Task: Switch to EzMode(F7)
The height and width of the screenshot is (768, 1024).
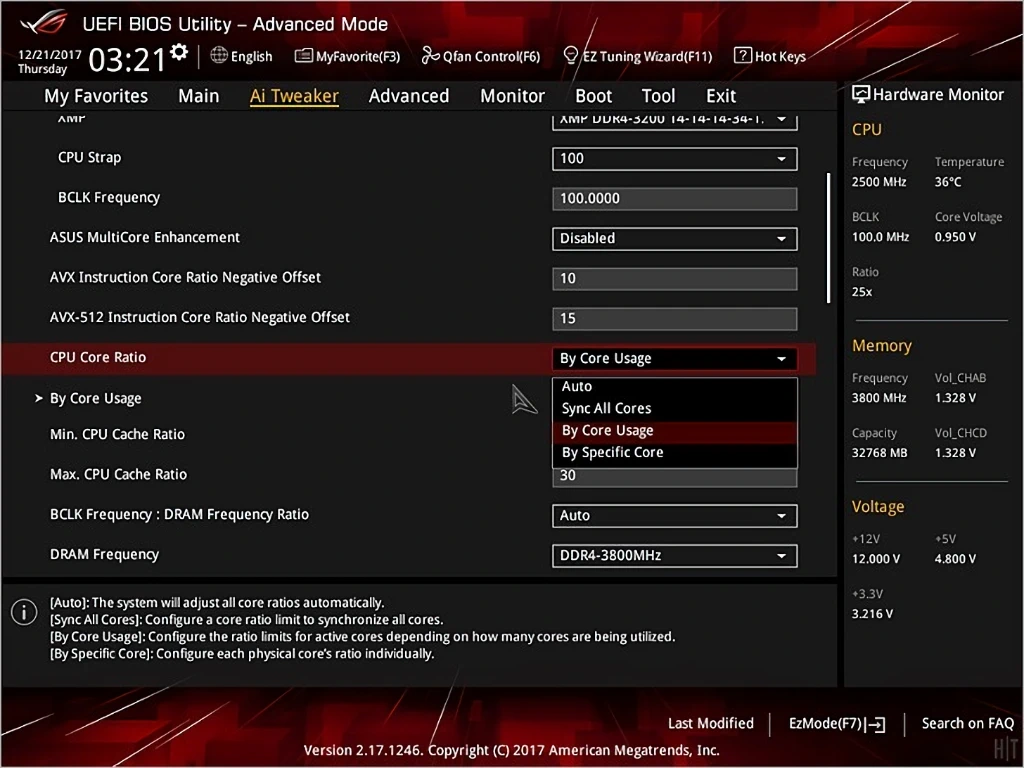Action: tap(837, 724)
